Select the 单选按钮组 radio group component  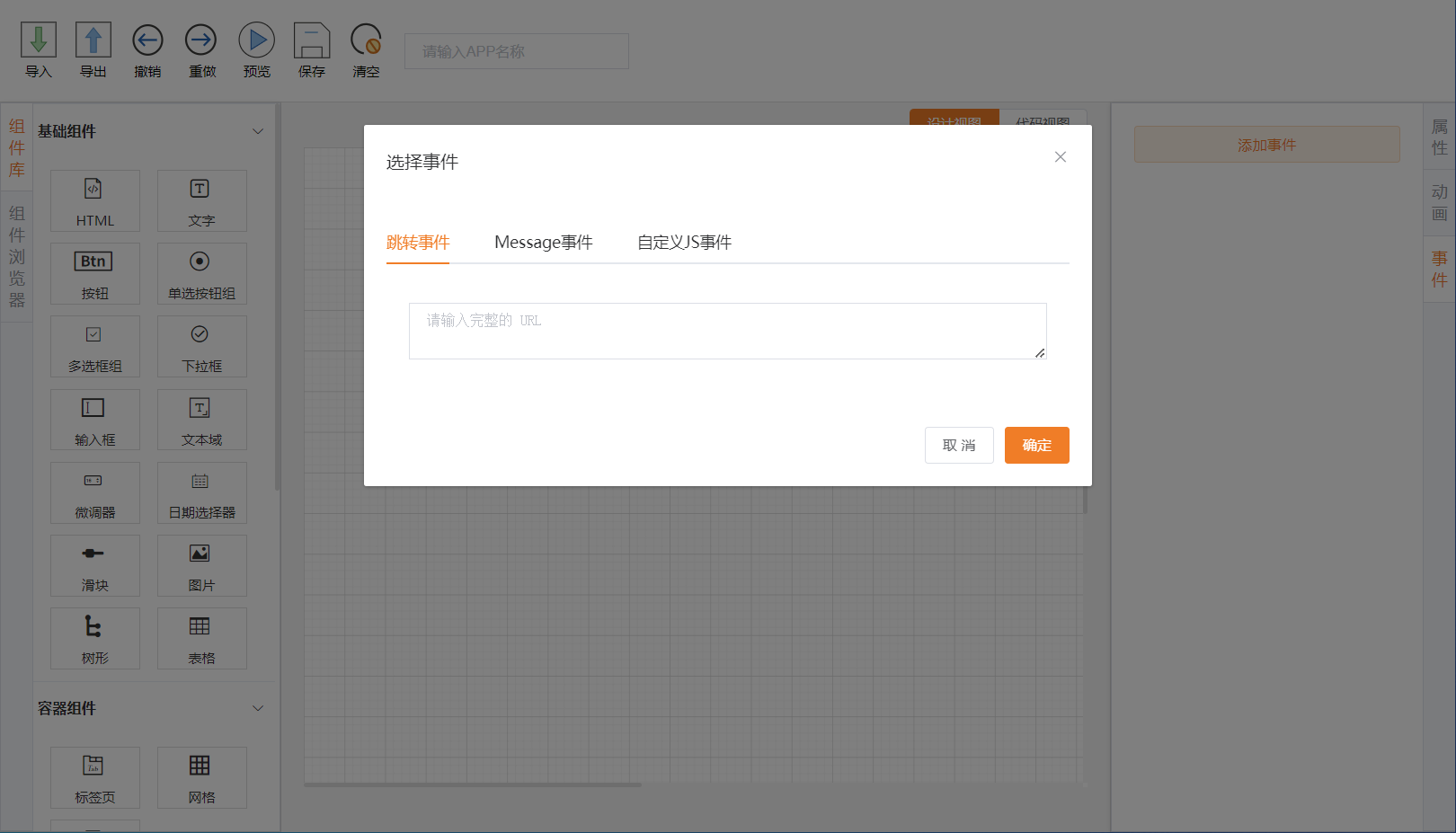click(x=202, y=273)
